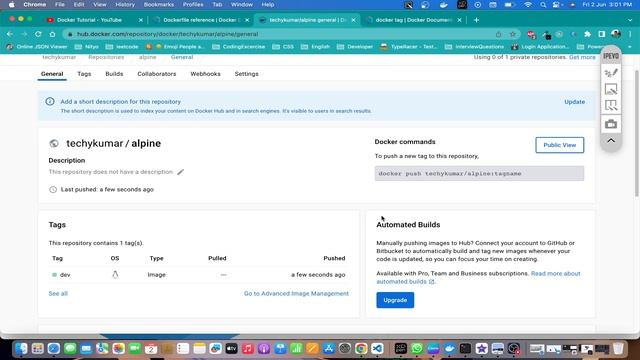This screenshot has height=360, width=640.
Task: Open the Online JSON Viewer bookmark
Action: 37,47
